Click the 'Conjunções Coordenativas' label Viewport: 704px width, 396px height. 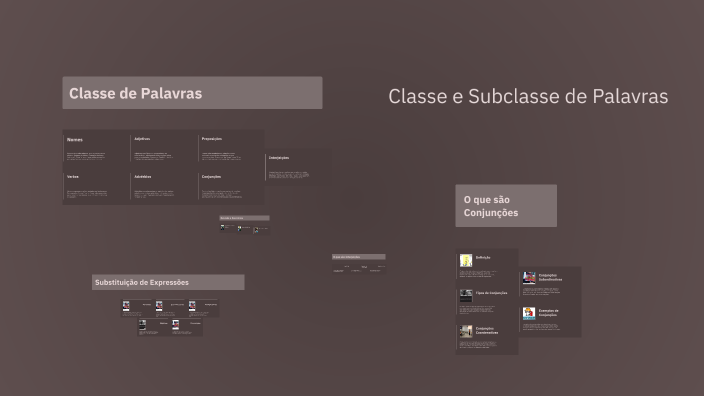(487, 330)
